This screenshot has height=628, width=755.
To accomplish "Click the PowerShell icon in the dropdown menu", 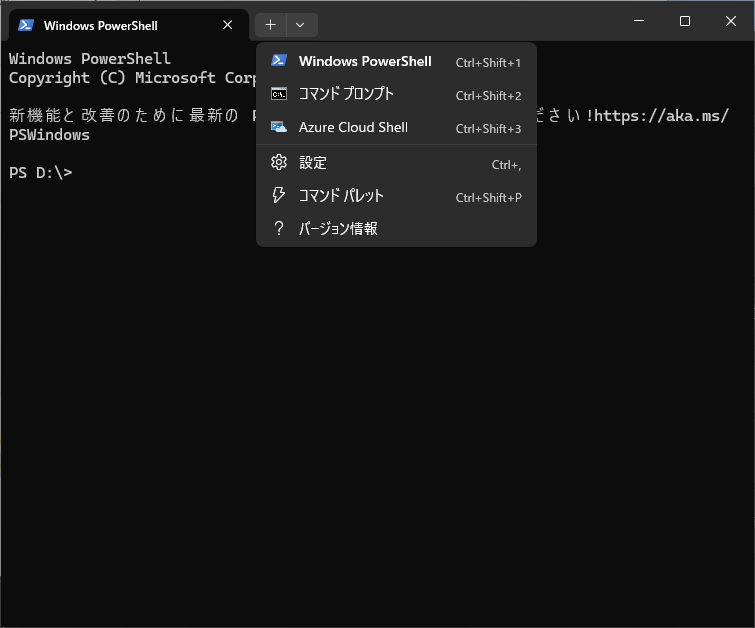I will (279, 61).
